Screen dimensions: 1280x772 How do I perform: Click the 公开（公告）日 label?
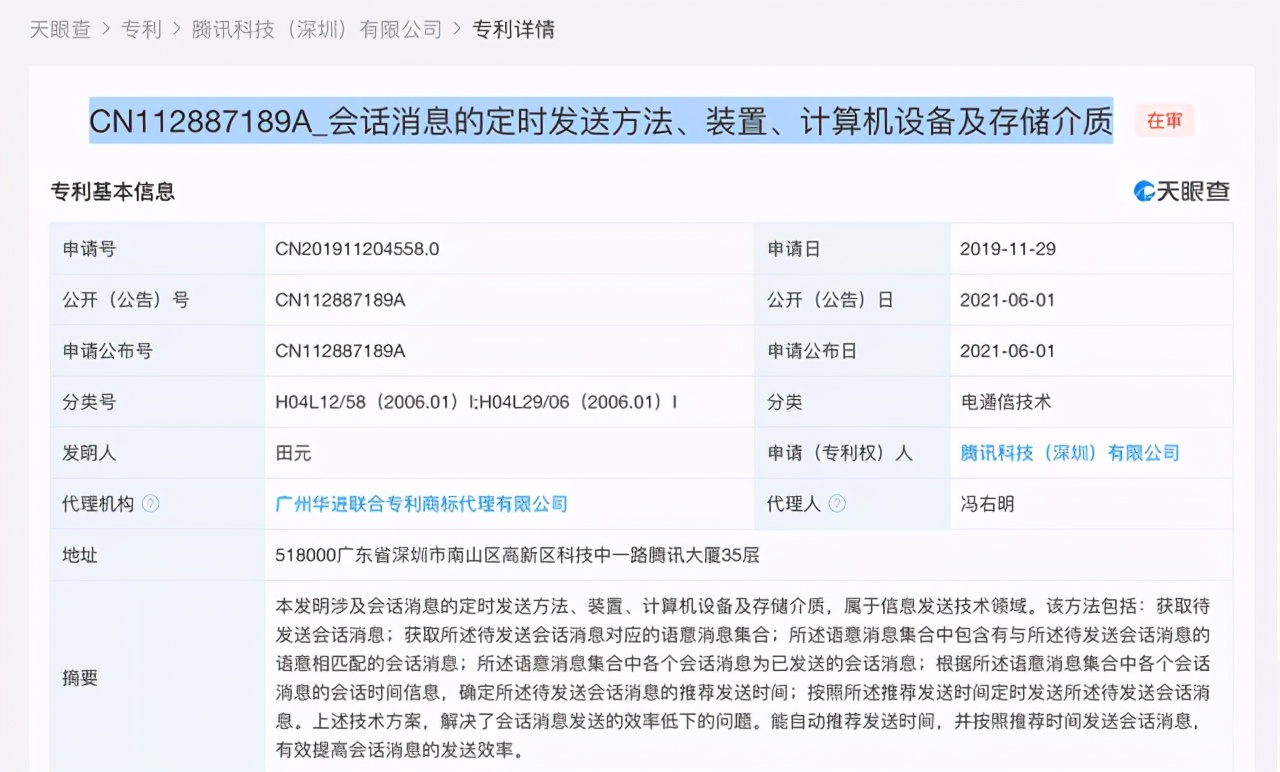pos(830,300)
